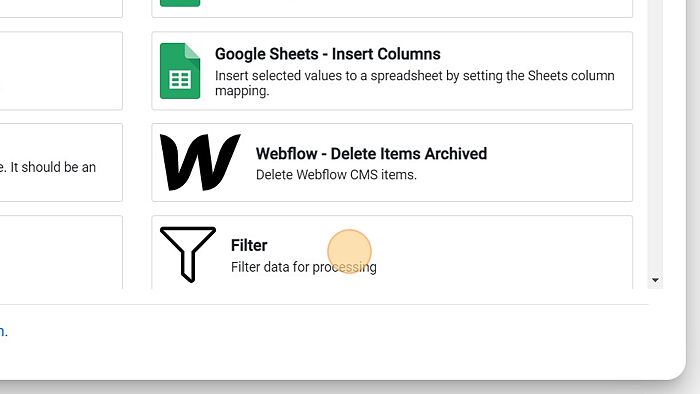The image size is (700, 394).
Task: Select the blank left card beside Filter
Action: coord(61,253)
